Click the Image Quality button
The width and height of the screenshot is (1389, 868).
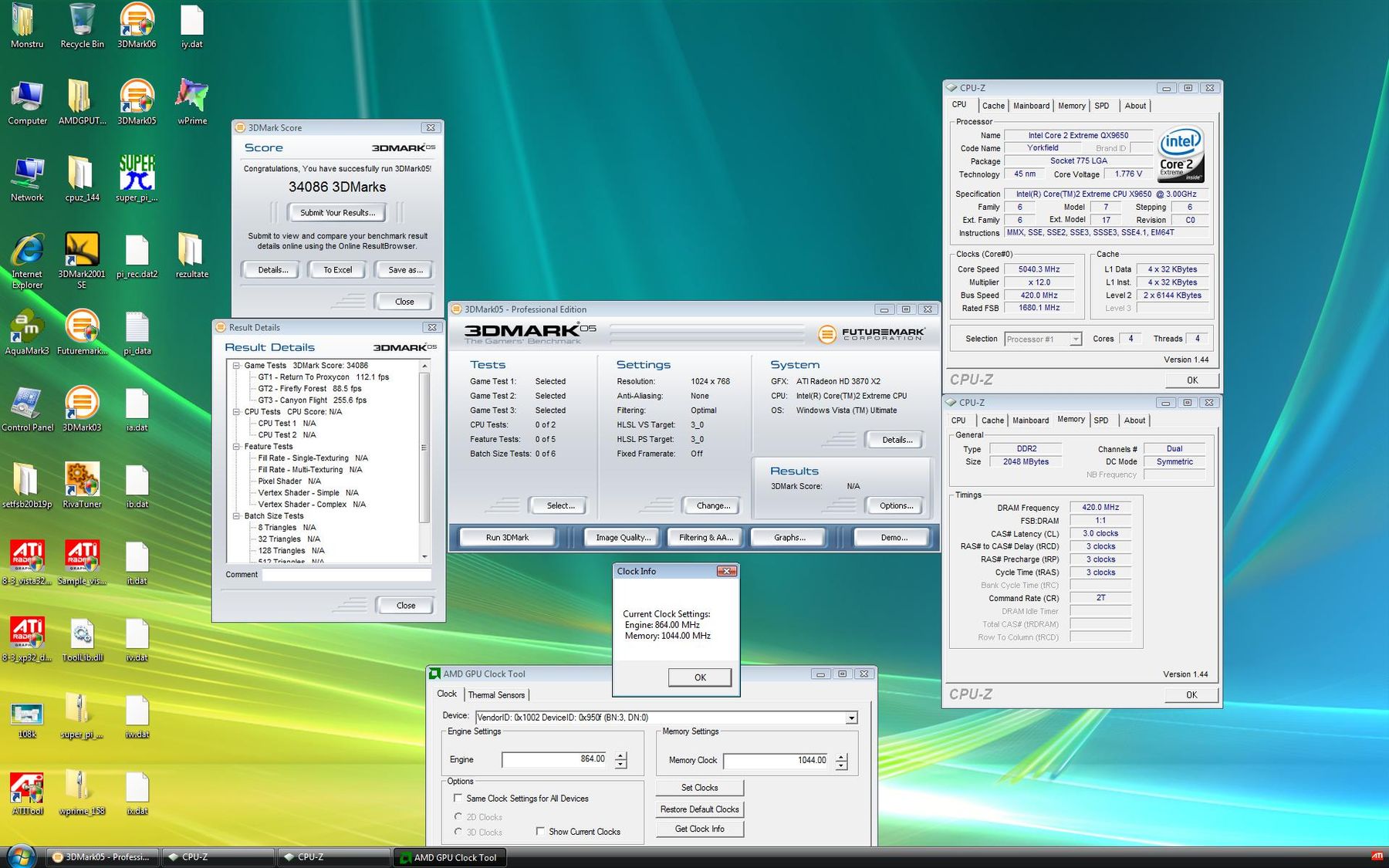(x=623, y=538)
